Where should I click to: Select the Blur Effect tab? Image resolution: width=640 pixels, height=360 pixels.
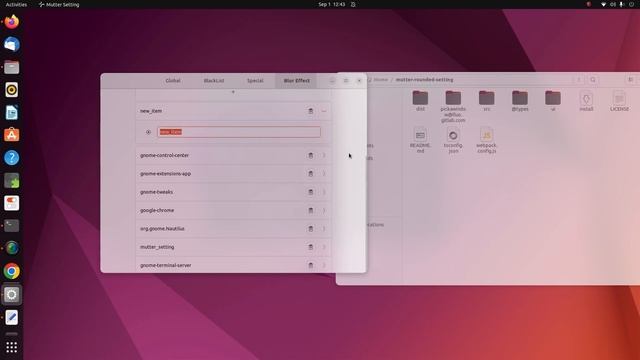tap(297, 81)
